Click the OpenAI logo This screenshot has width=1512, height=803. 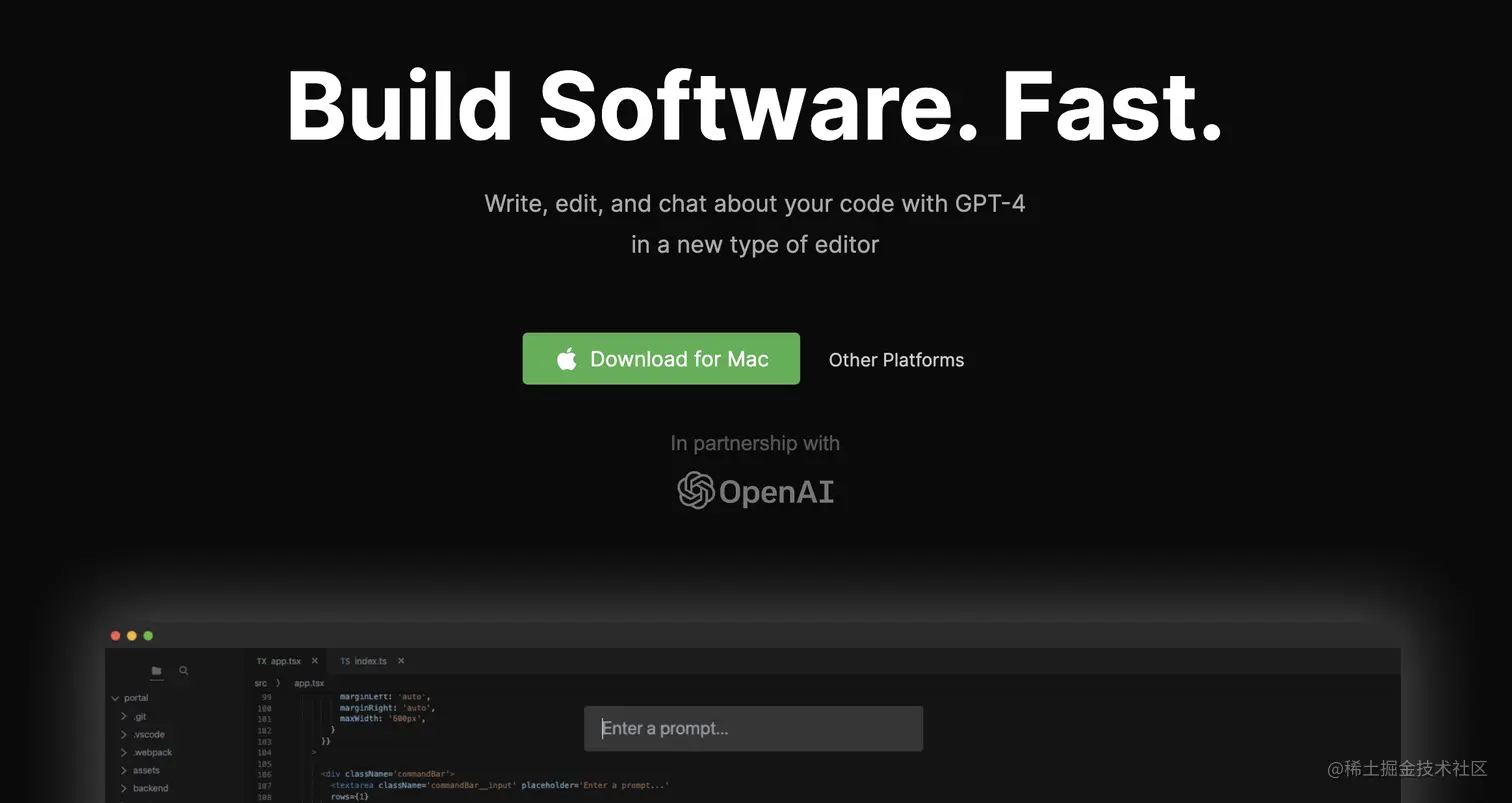755,491
